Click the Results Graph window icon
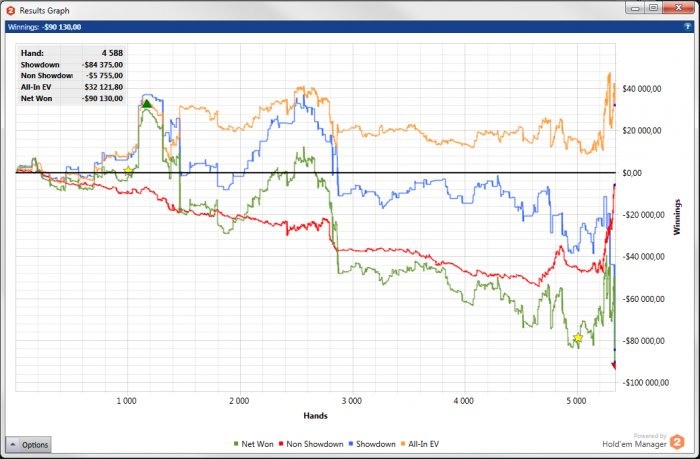The image size is (700, 459). point(11,10)
